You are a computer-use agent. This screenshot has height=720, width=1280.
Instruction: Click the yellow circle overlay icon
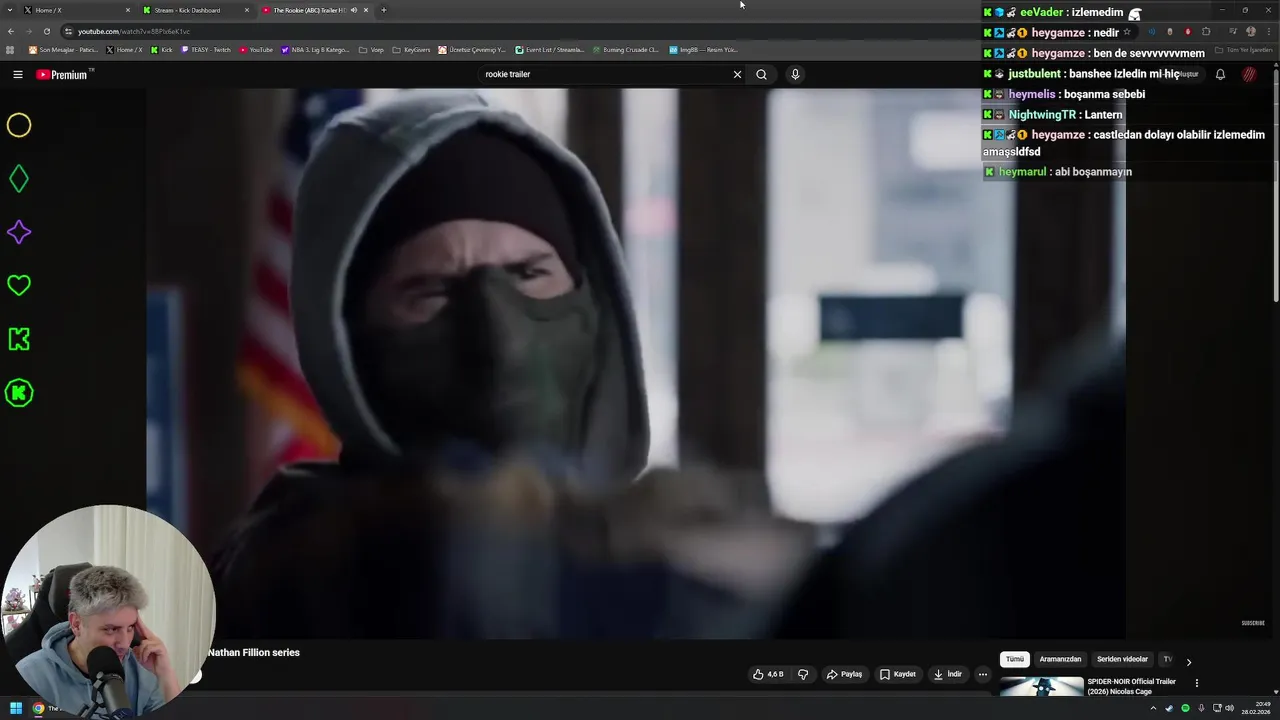(19, 125)
